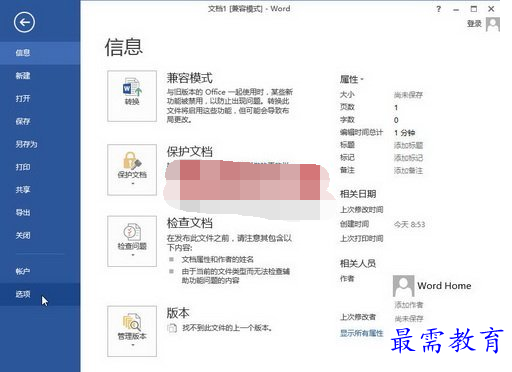Click the back arrow circle icon

[x=24, y=22]
